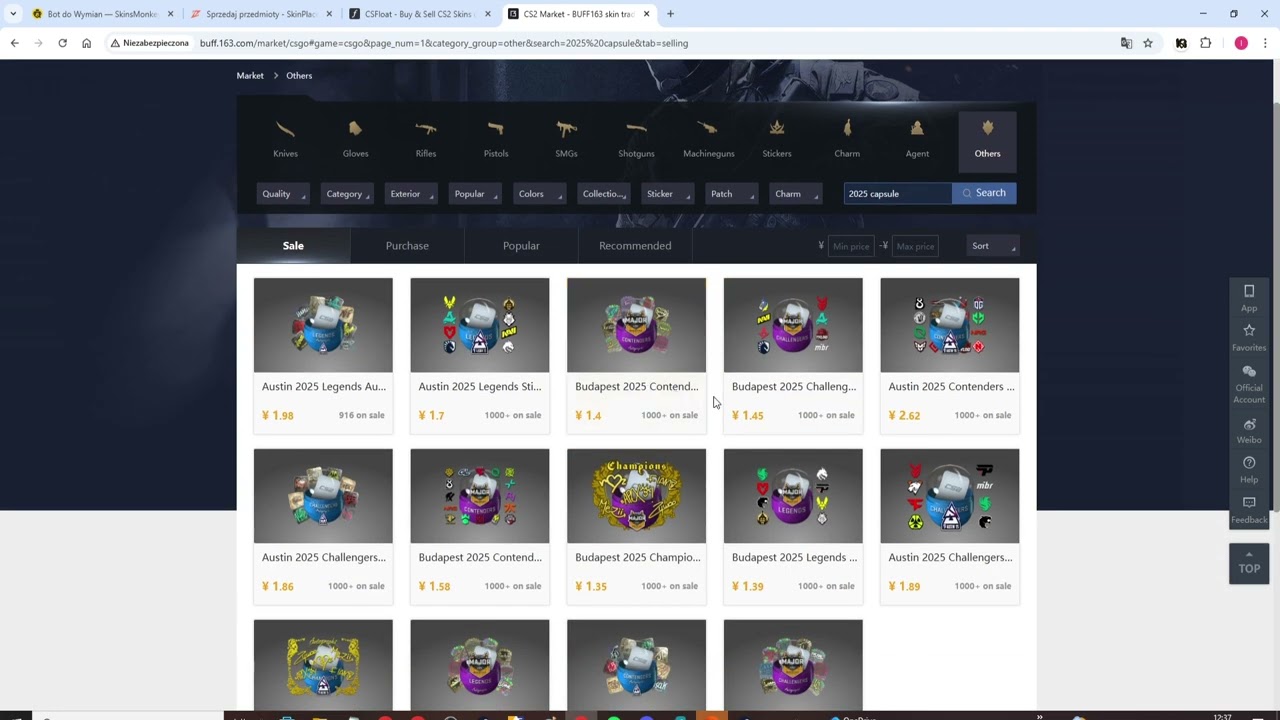Close the CS2 Market BUFF163 tab

coord(646,14)
